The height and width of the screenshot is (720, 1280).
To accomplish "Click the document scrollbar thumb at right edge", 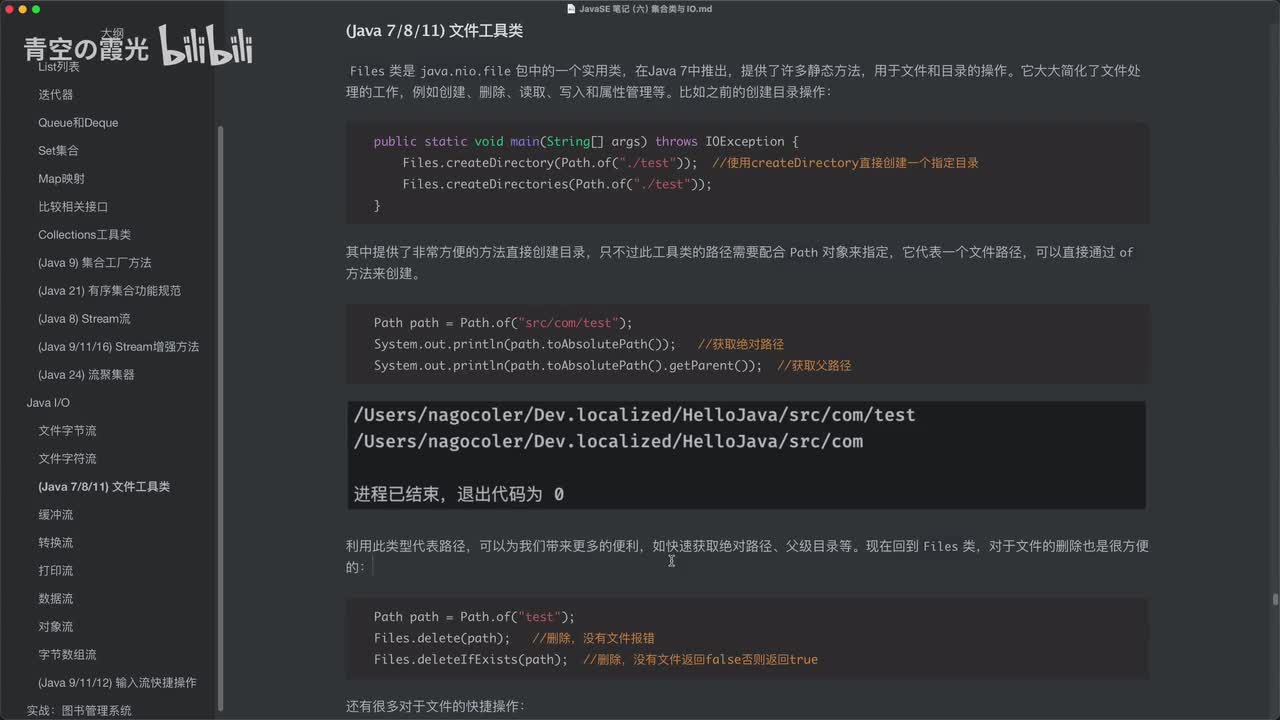I will click(1275, 599).
